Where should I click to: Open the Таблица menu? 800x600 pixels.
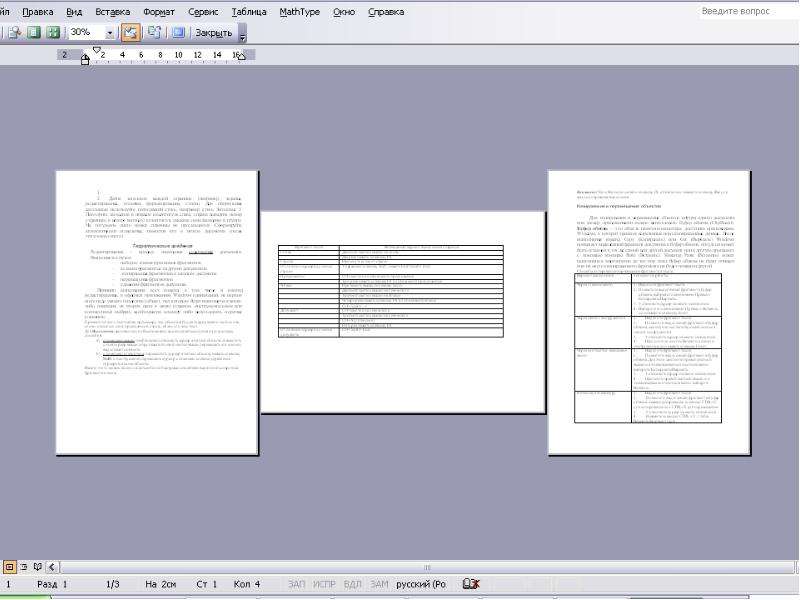click(249, 12)
